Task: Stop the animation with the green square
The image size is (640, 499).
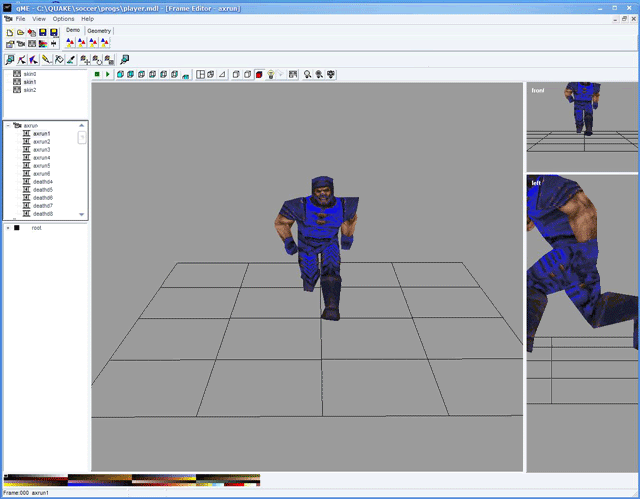Action: pyautogui.click(x=97, y=74)
